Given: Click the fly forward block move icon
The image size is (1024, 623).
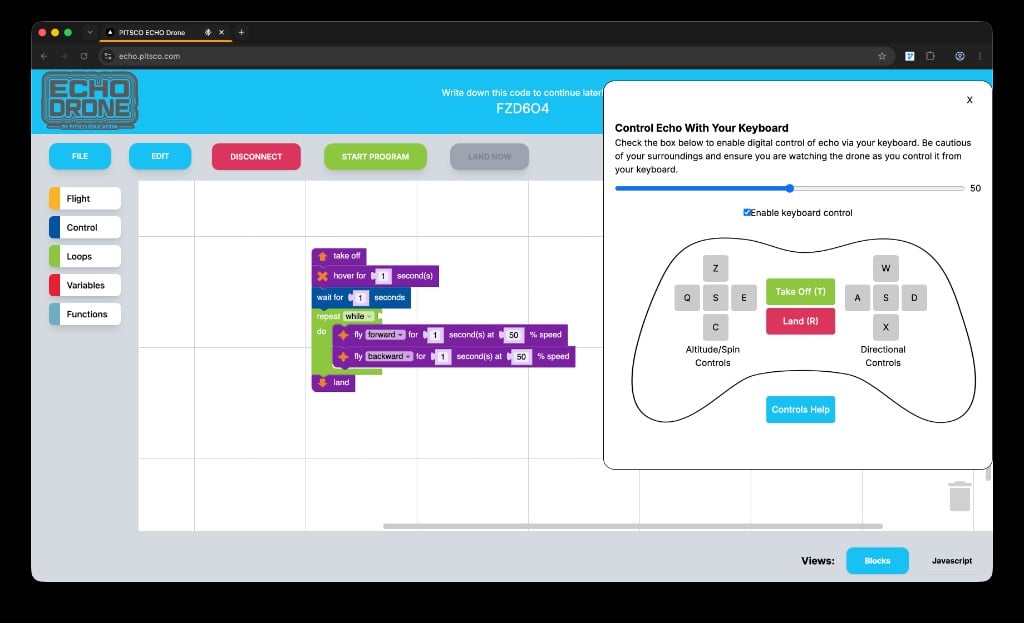Looking at the screenshot, I should click(x=344, y=335).
